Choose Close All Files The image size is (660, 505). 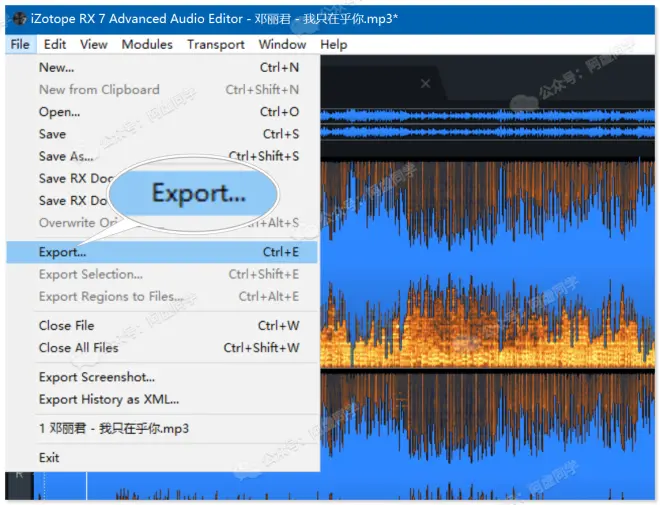[x=78, y=347]
